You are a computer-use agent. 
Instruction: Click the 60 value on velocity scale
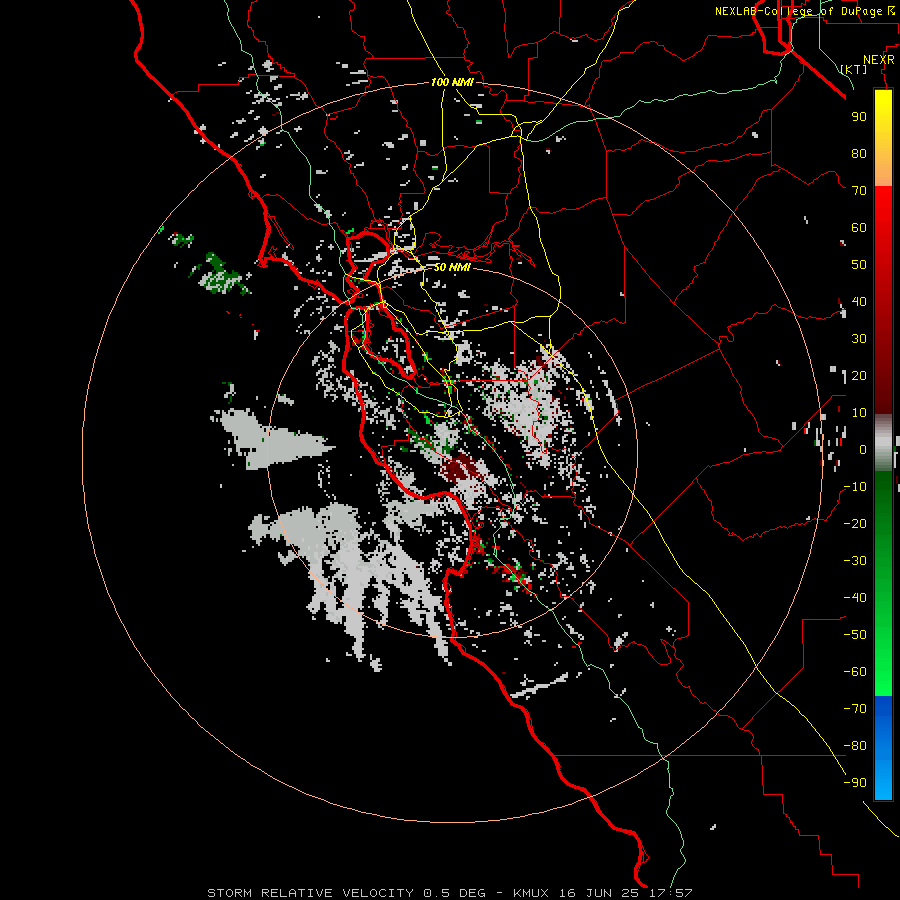pos(859,228)
